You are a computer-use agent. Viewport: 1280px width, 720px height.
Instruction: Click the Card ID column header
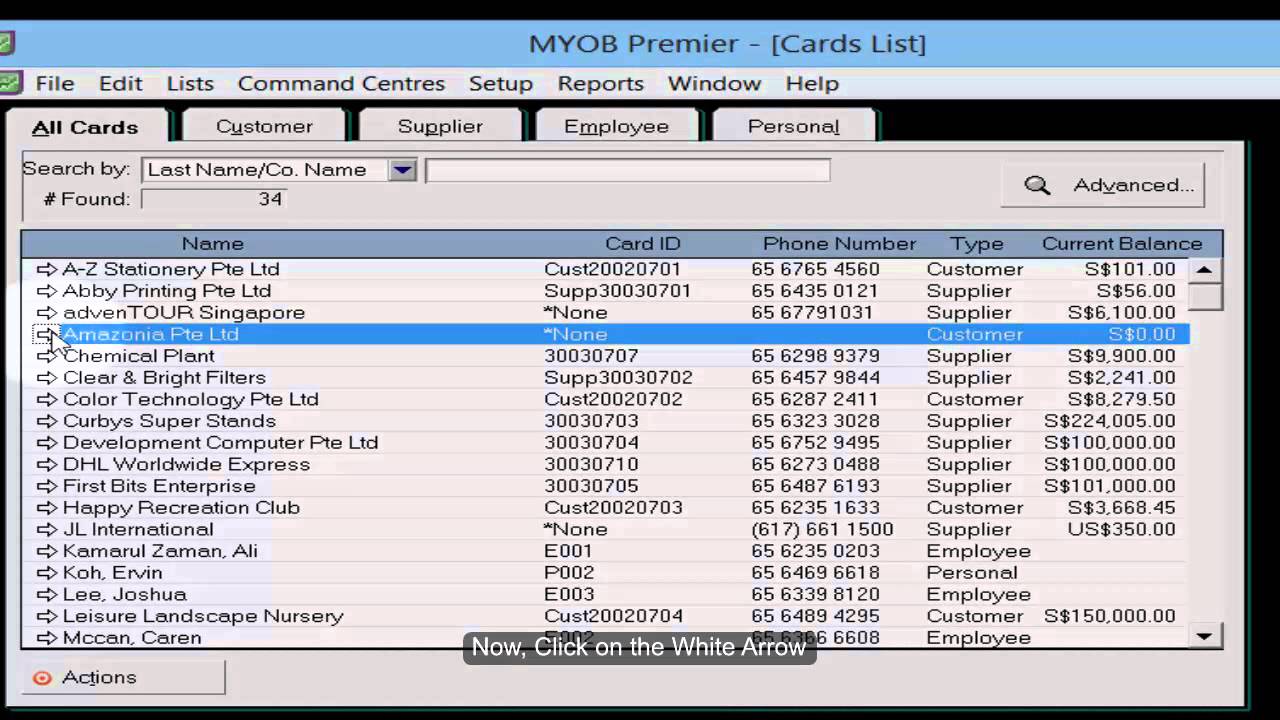click(643, 244)
